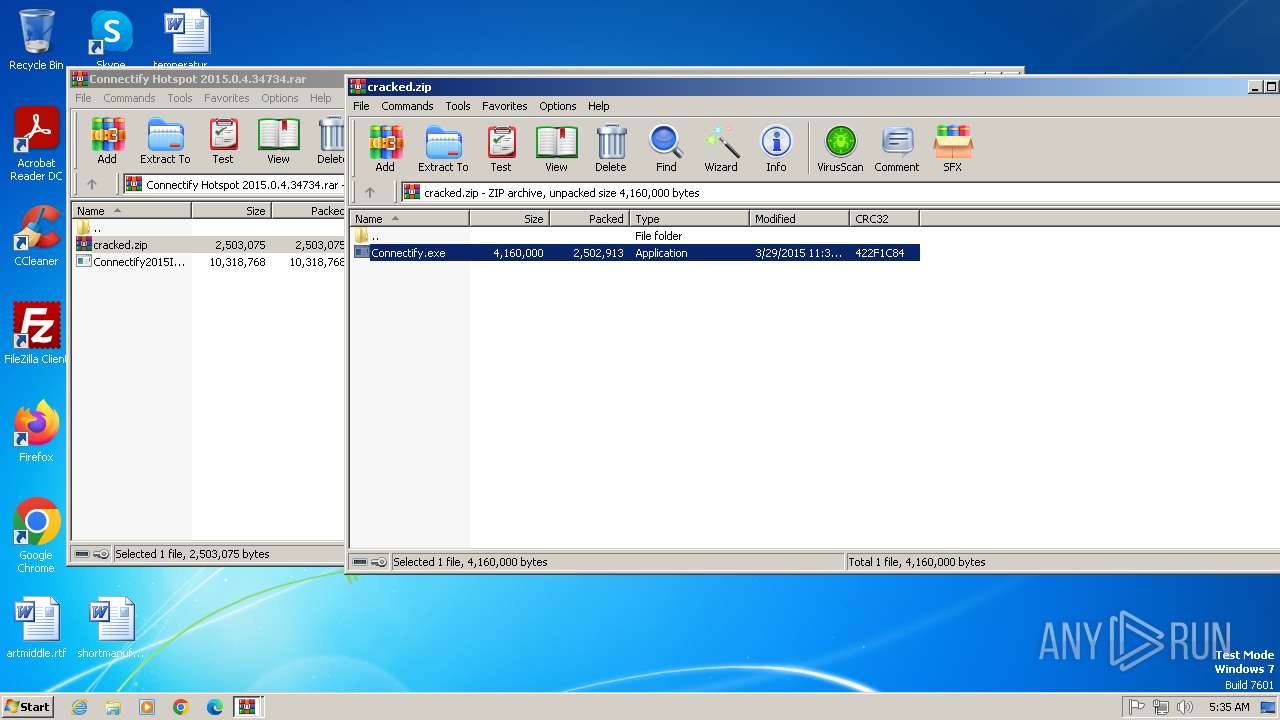Open File menu in cracked.zip window
The width and height of the screenshot is (1280, 720).
click(x=361, y=106)
